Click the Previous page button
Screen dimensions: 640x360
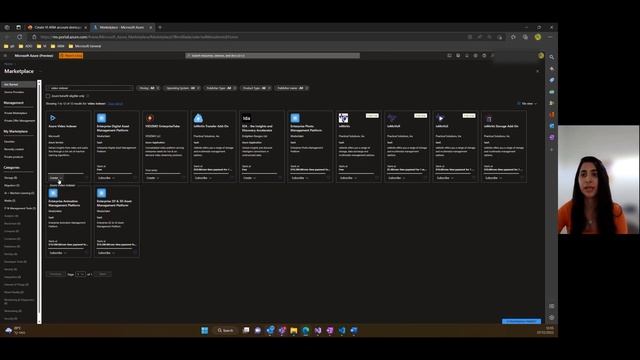pyautogui.click(x=56, y=274)
